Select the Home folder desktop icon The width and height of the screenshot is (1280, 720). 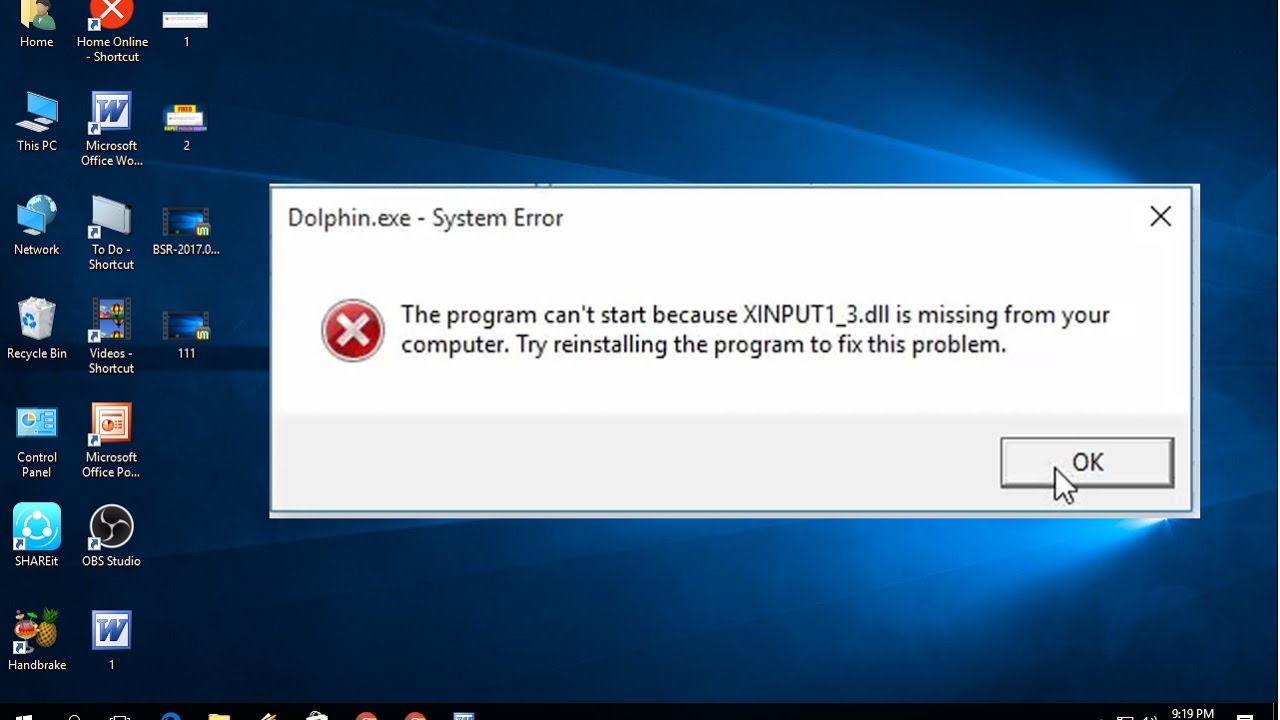tap(37, 25)
